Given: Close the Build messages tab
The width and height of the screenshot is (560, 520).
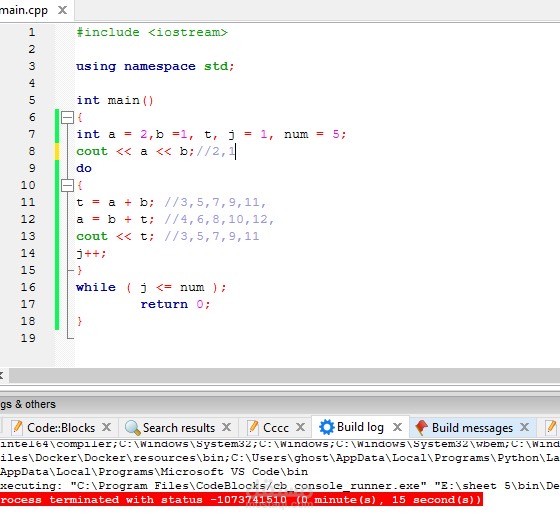Looking at the screenshot, I should [524, 427].
